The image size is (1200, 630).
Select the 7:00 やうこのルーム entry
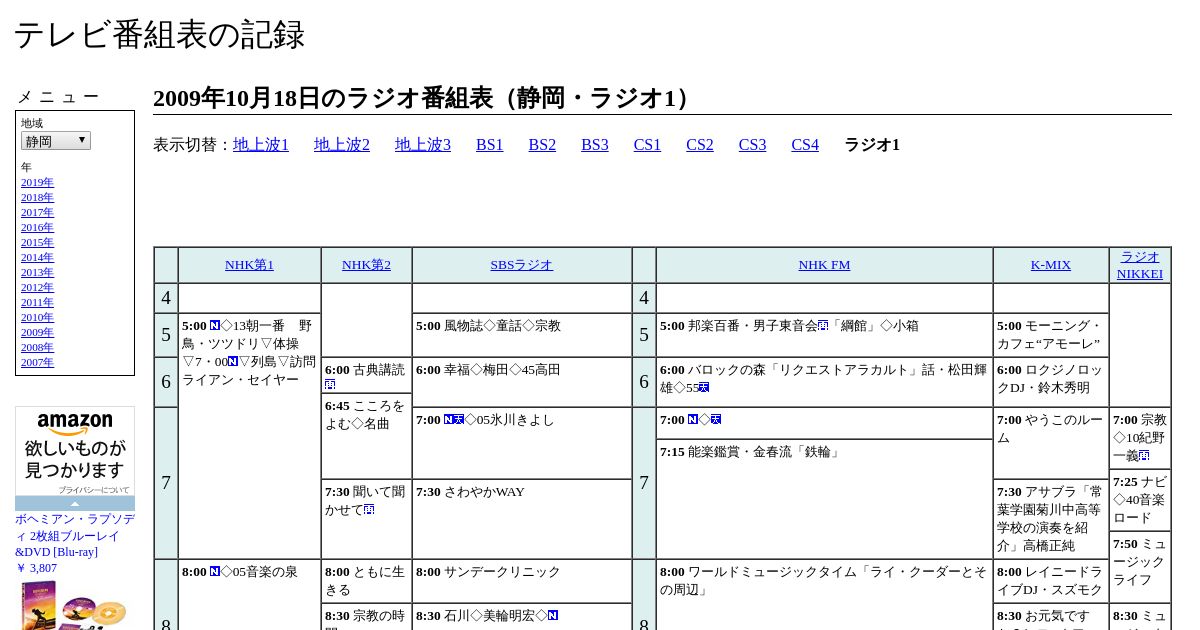coord(1051,443)
